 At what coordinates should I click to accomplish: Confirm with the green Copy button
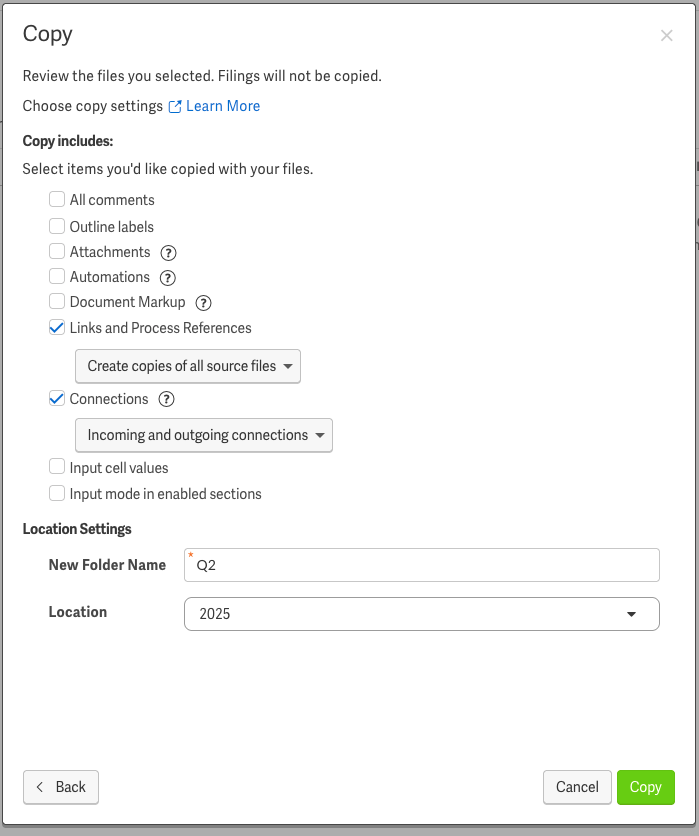(x=646, y=787)
